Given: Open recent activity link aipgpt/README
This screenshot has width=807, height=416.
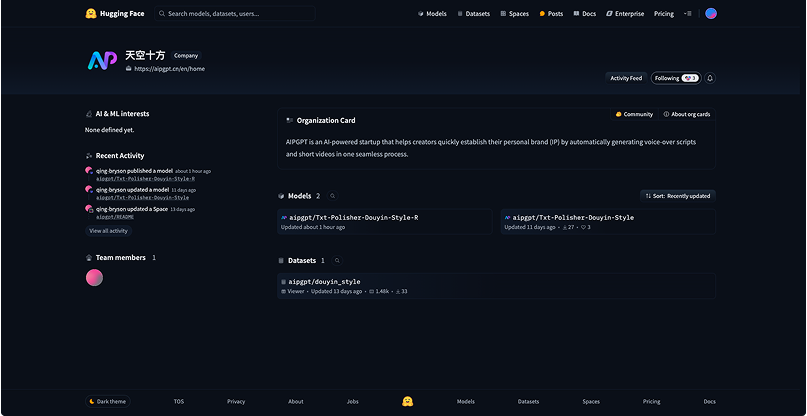Looking at the screenshot, I should [x=115, y=217].
